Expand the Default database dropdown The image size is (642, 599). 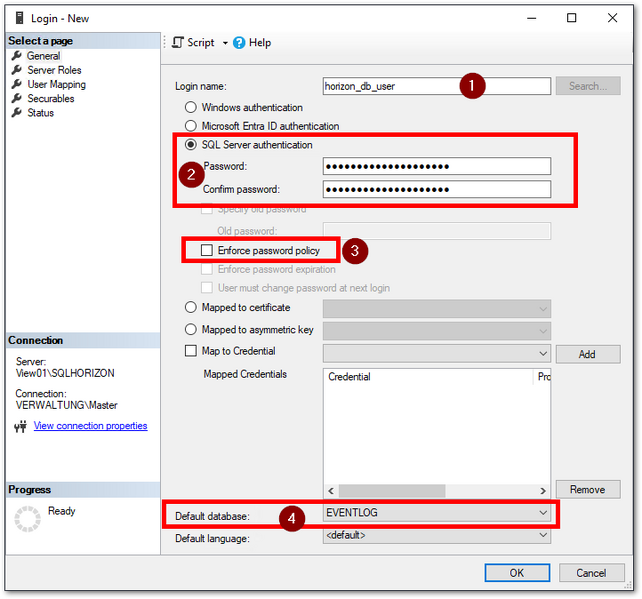543,513
